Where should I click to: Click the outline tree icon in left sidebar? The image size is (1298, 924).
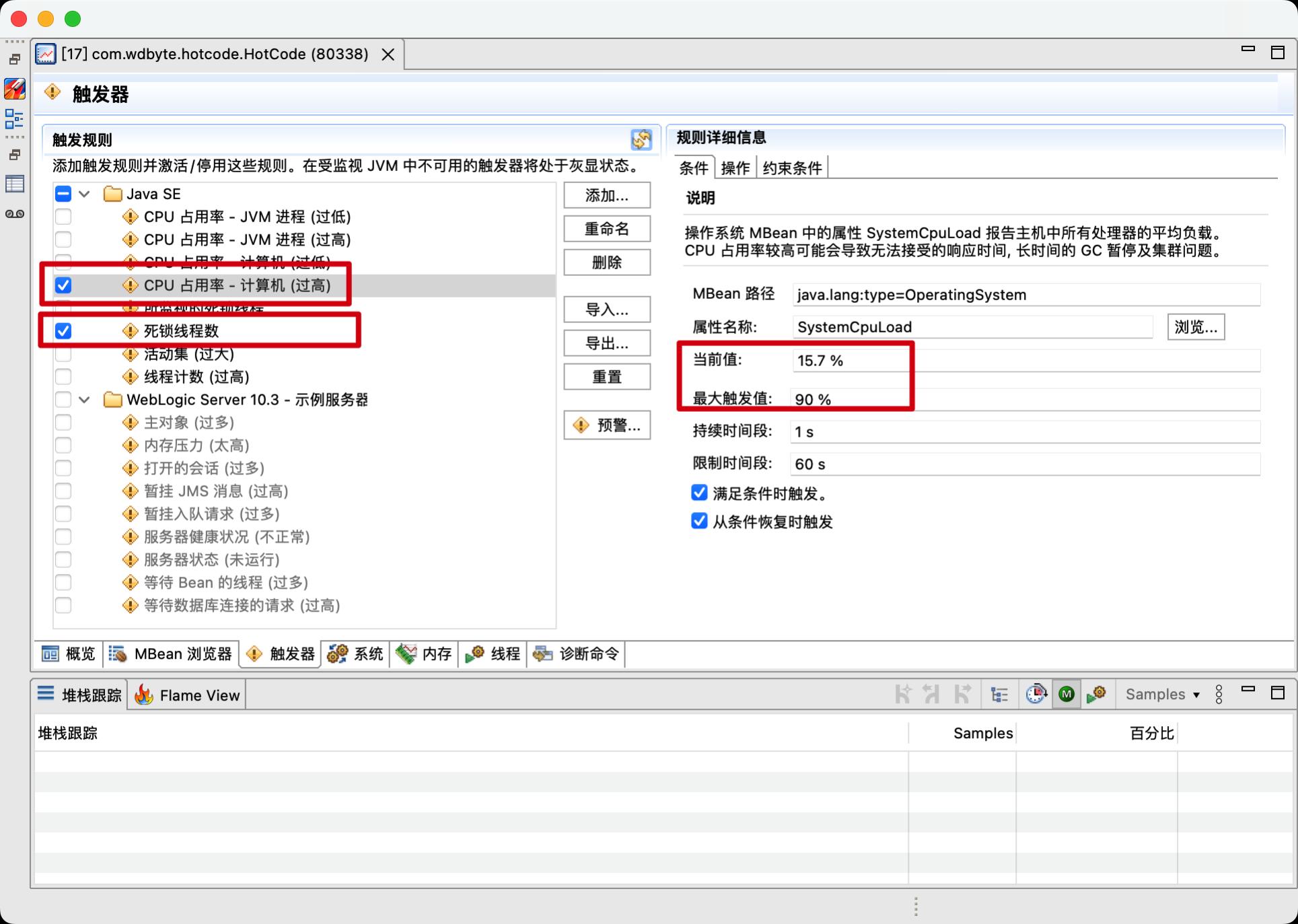click(15, 119)
